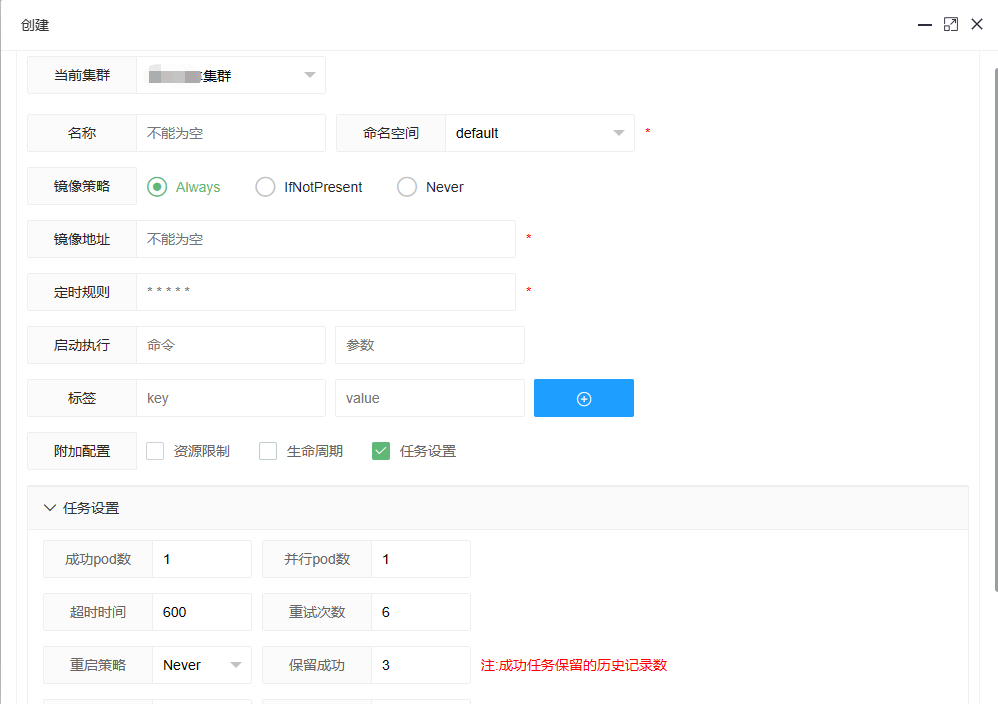Click the 成功pod数 value field
This screenshot has height=704, width=998.
point(202,560)
